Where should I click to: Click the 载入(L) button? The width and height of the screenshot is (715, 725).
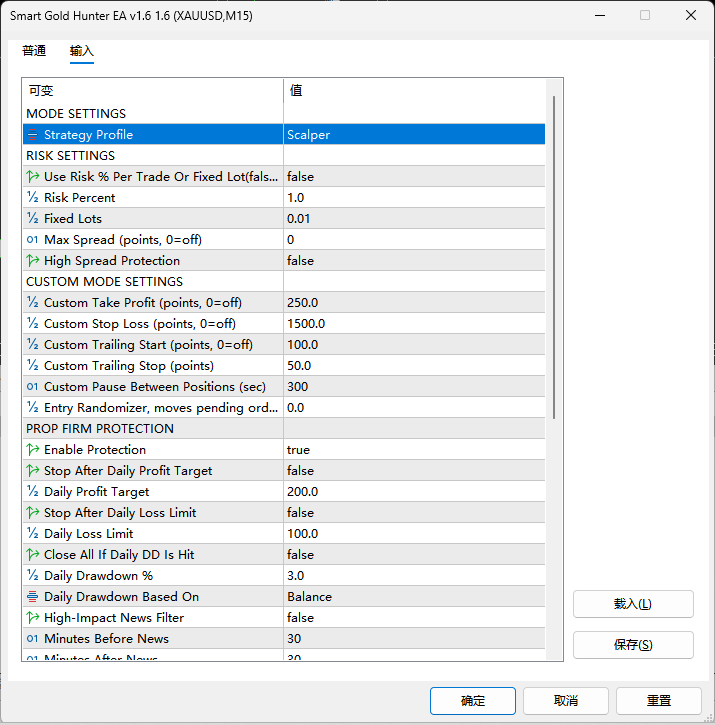(633, 604)
